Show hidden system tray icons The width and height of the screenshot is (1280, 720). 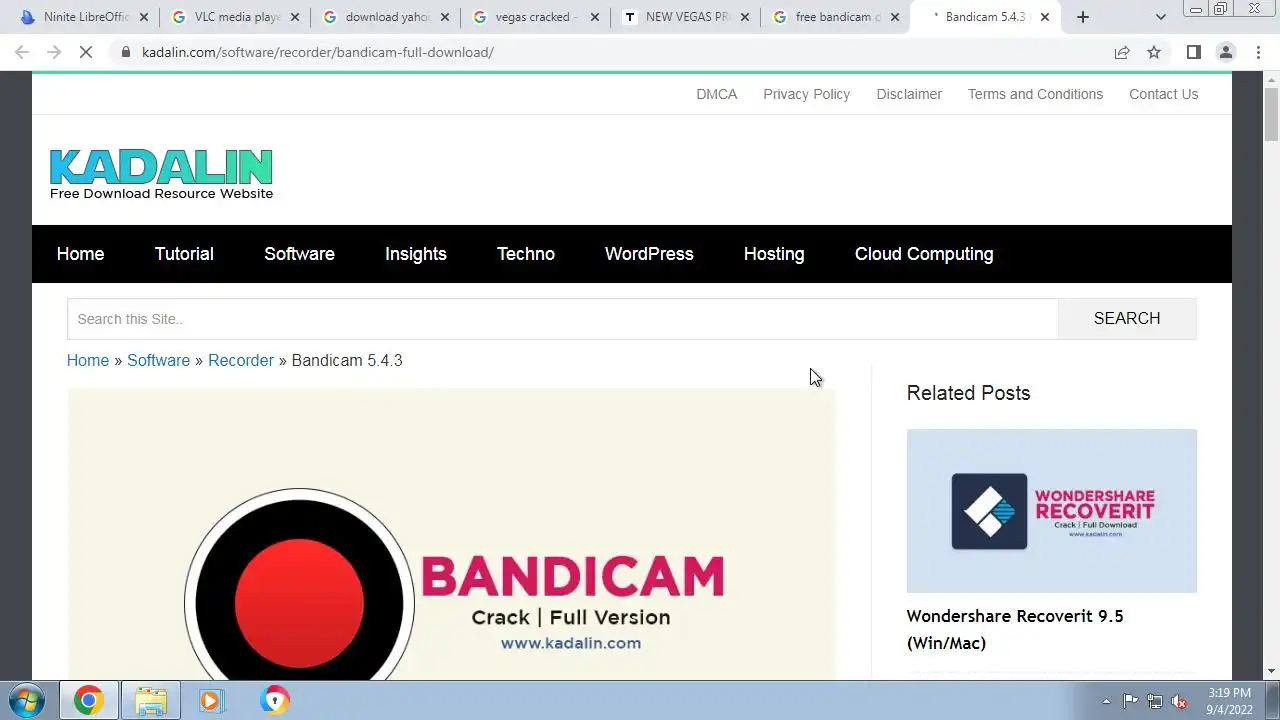coord(1105,701)
